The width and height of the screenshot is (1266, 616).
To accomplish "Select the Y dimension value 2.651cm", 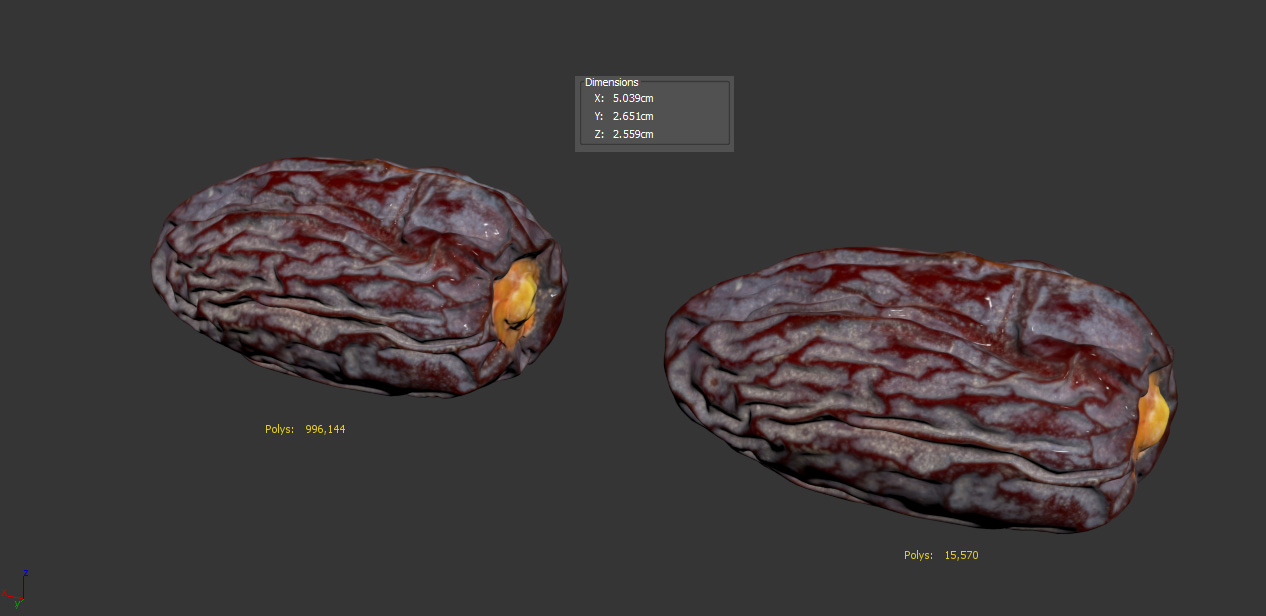I will (633, 116).
